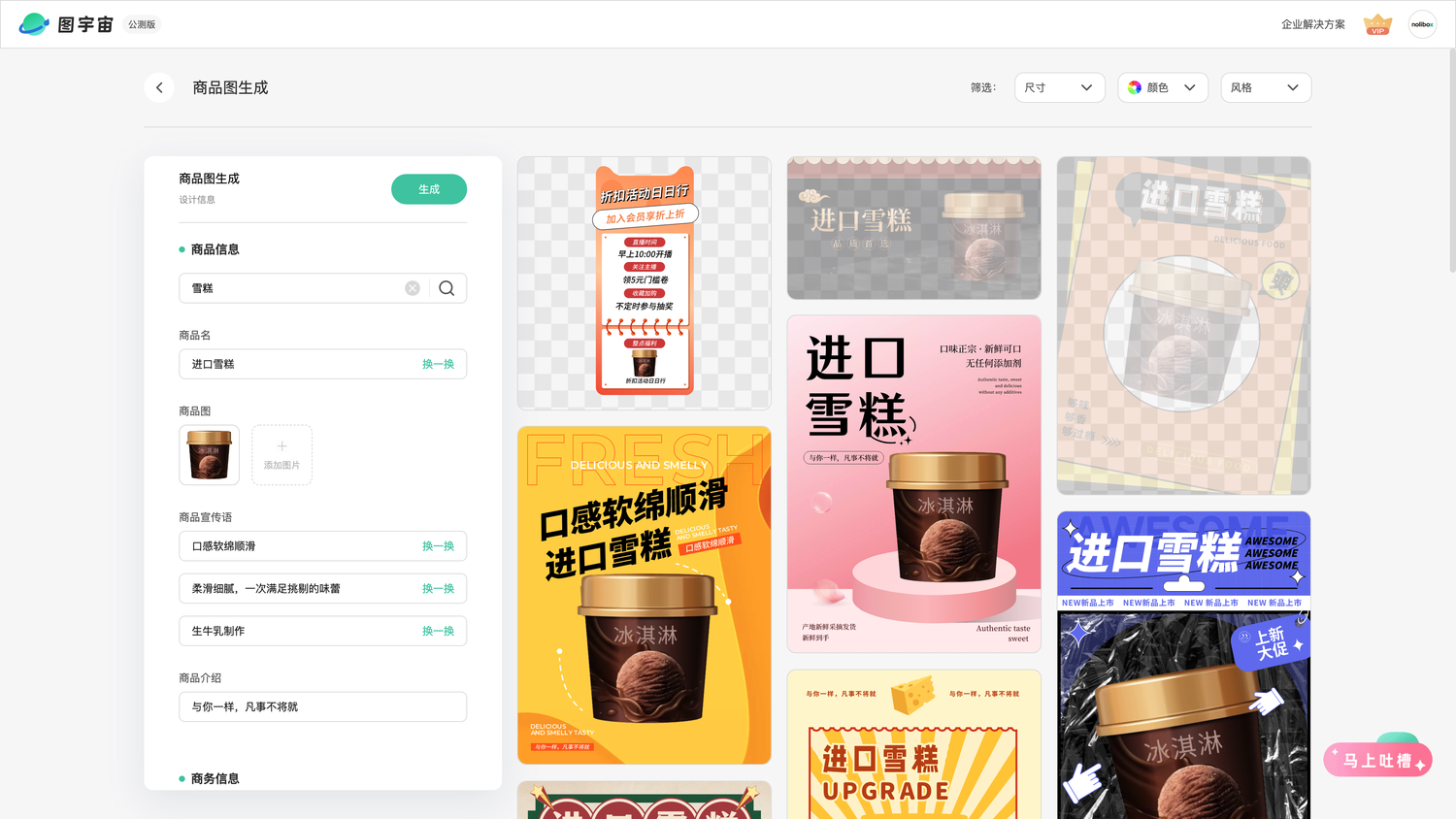The height and width of the screenshot is (819, 1456).
Task: Open the VIP crown icon
Action: (1377, 24)
